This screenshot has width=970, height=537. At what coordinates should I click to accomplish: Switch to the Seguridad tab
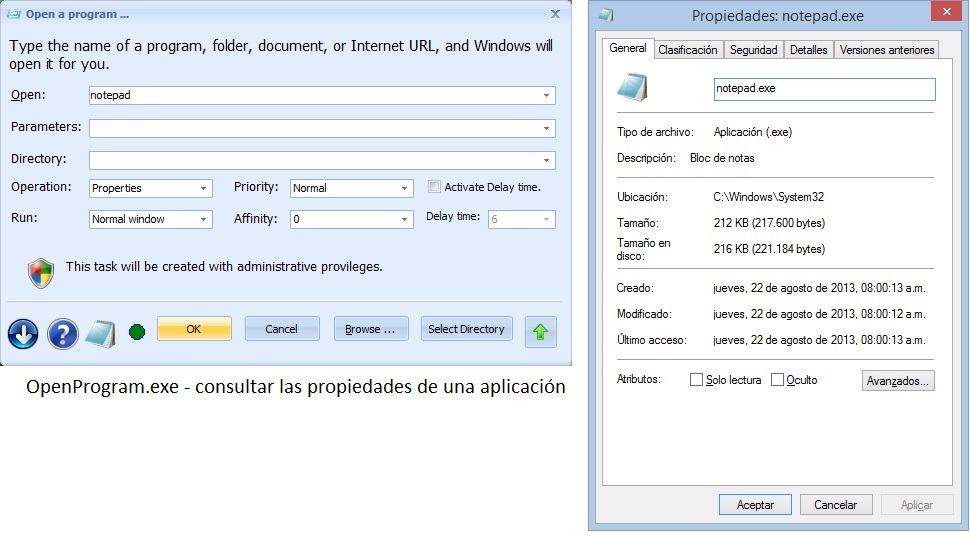click(x=753, y=50)
